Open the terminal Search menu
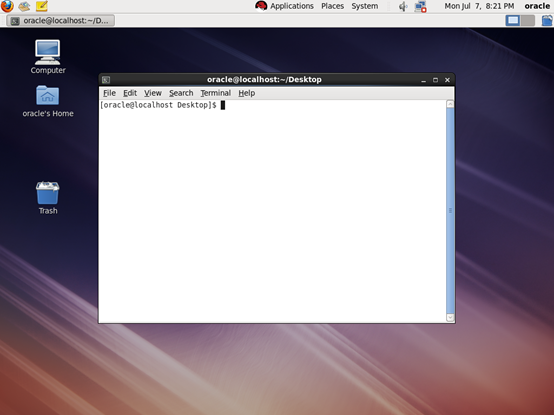Viewport: 554px width, 415px height. (x=181, y=93)
